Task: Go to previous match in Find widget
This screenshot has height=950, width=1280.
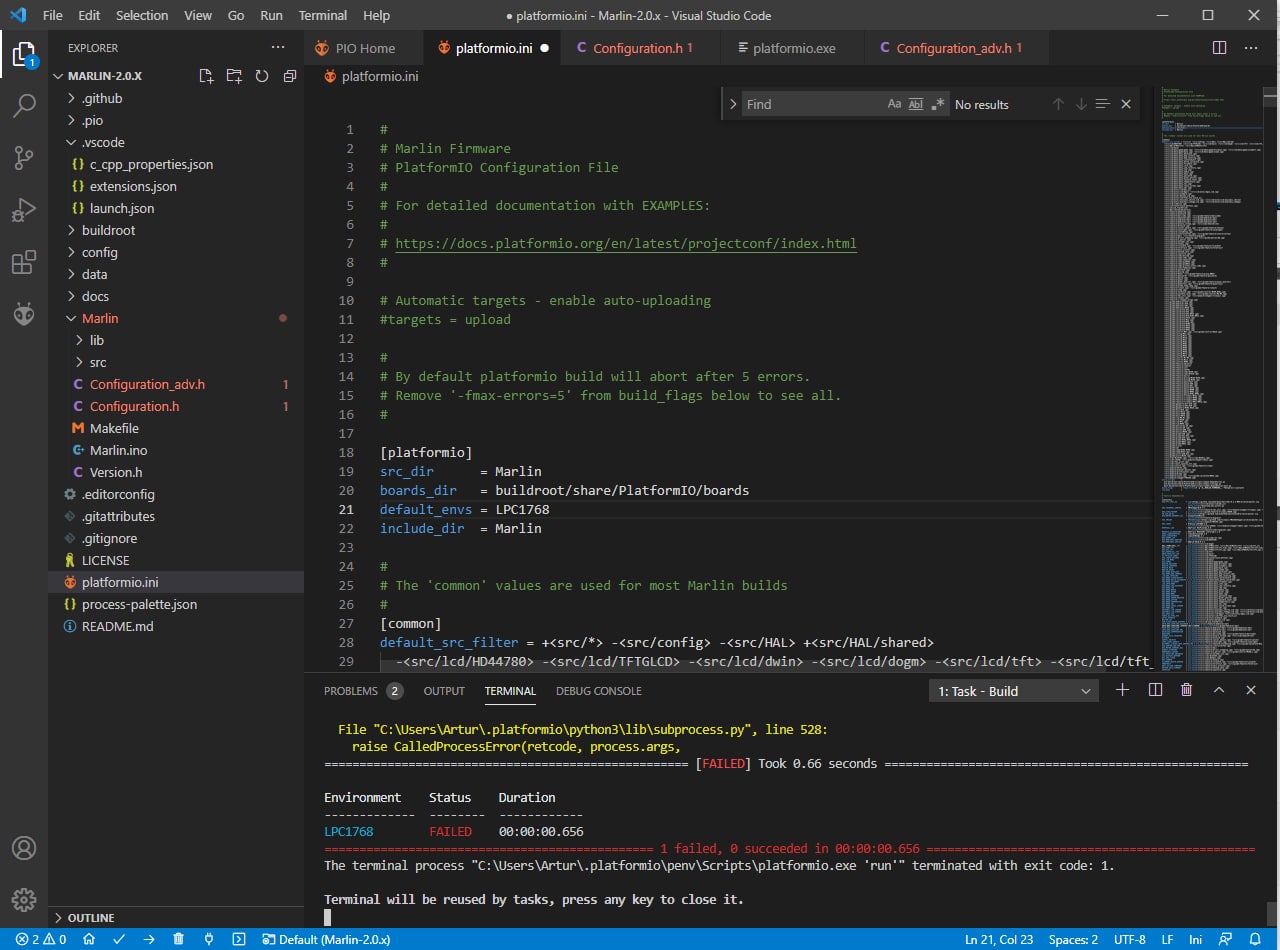Action: pyautogui.click(x=1058, y=104)
